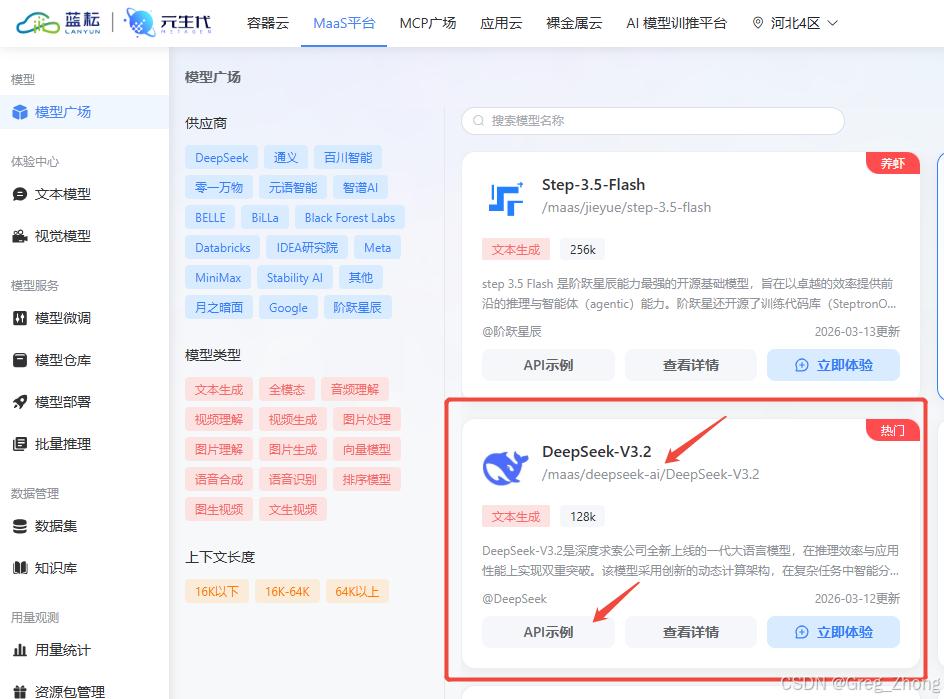Click the camera icon beside 视觉模型
This screenshot has height=699, width=944.
[20, 236]
